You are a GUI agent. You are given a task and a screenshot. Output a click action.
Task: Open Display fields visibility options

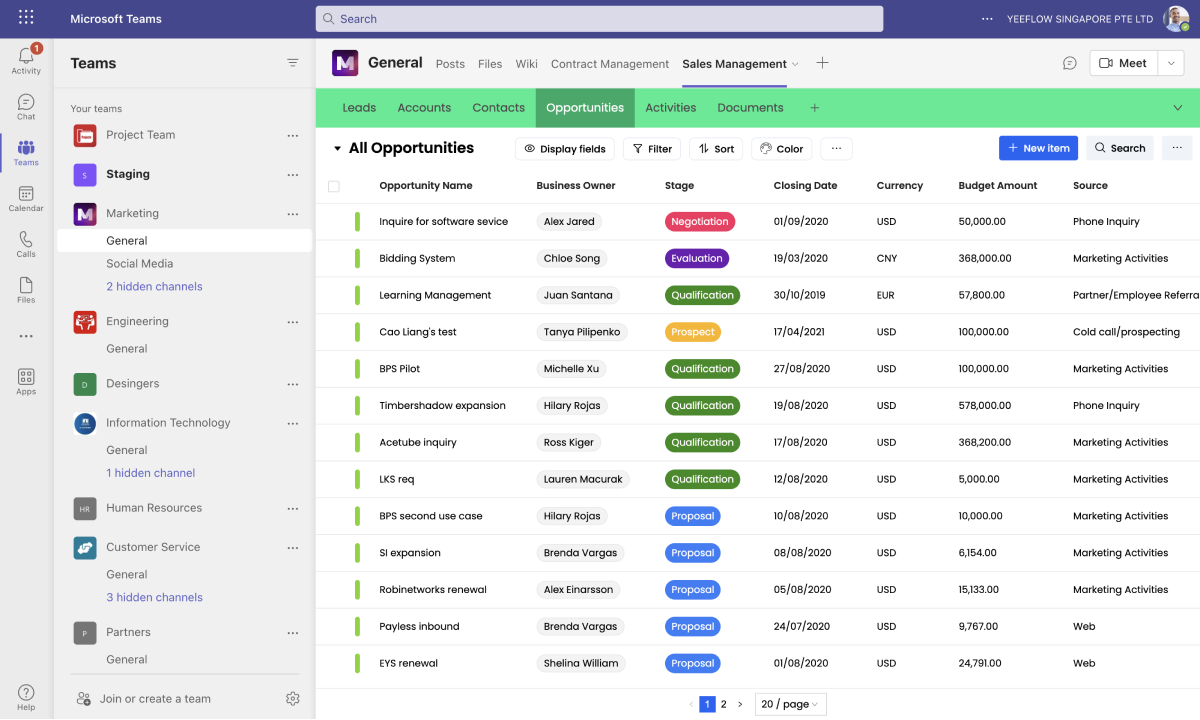click(x=565, y=149)
